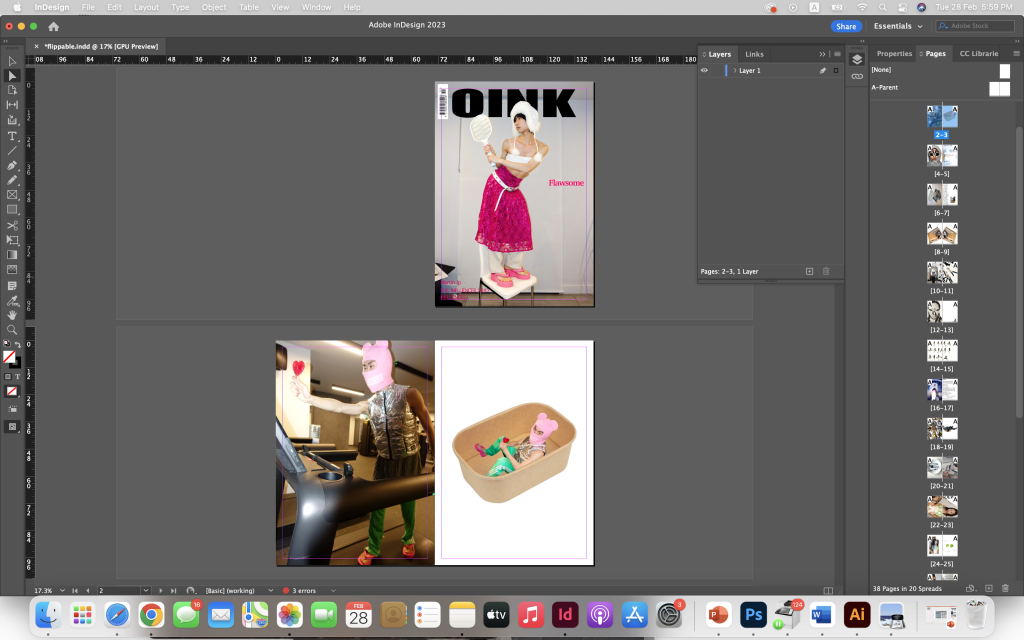Click the Share button
Viewport: 1024px width, 640px height.
(846, 26)
